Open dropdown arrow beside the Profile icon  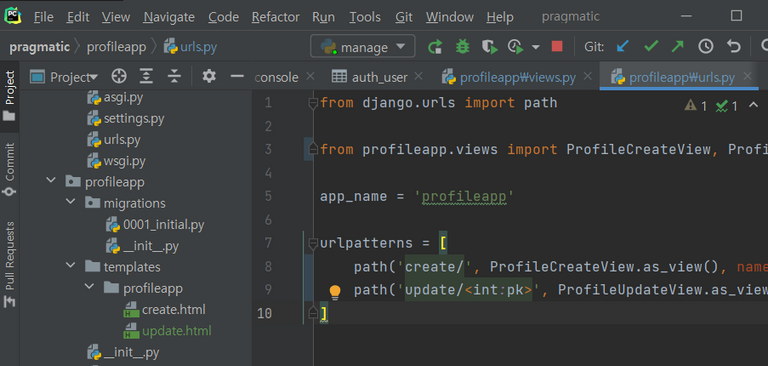pos(535,48)
